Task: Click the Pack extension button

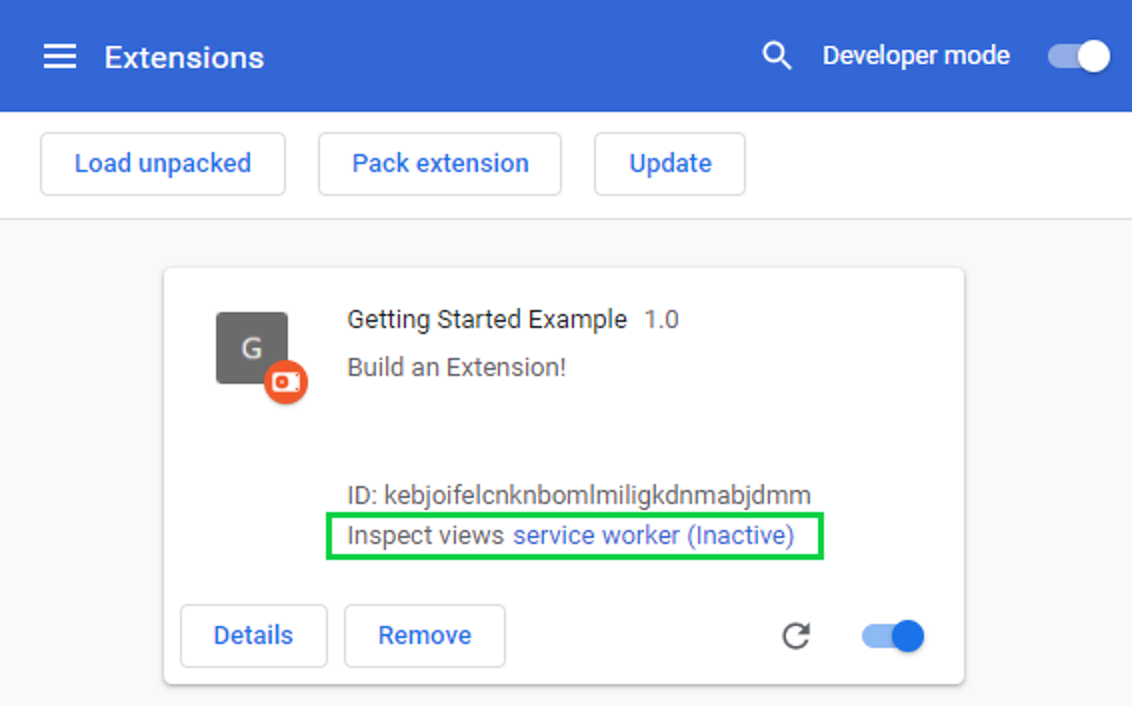Action: click(x=440, y=164)
